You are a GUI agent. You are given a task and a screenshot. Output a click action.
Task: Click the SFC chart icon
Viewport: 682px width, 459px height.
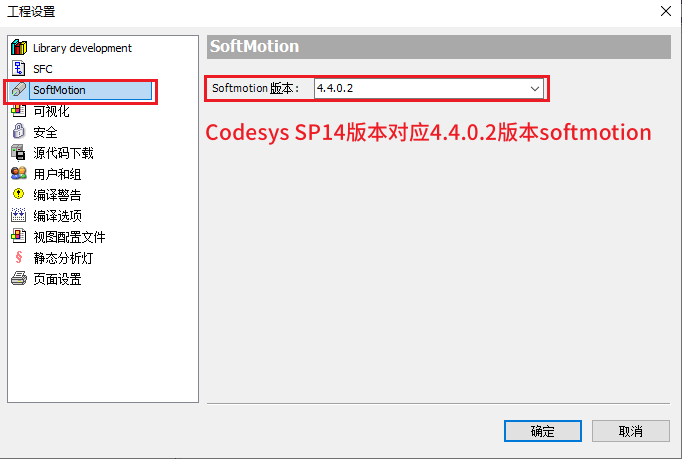(x=18, y=69)
